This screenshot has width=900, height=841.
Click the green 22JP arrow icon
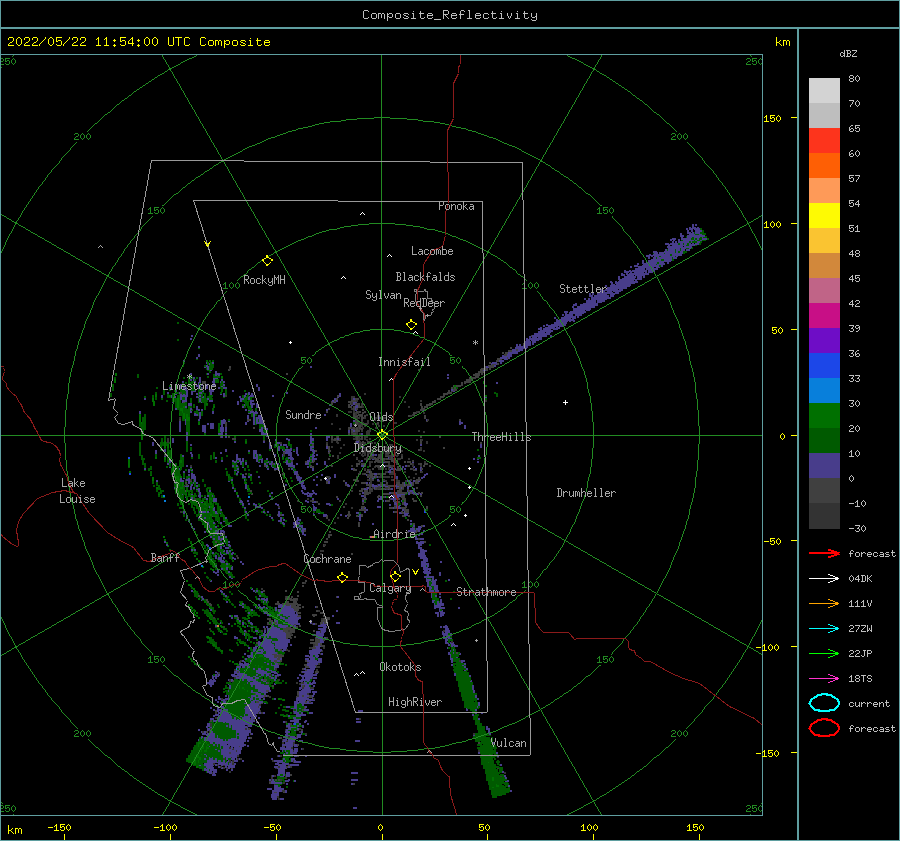pyautogui.click(x=824, y=653)
